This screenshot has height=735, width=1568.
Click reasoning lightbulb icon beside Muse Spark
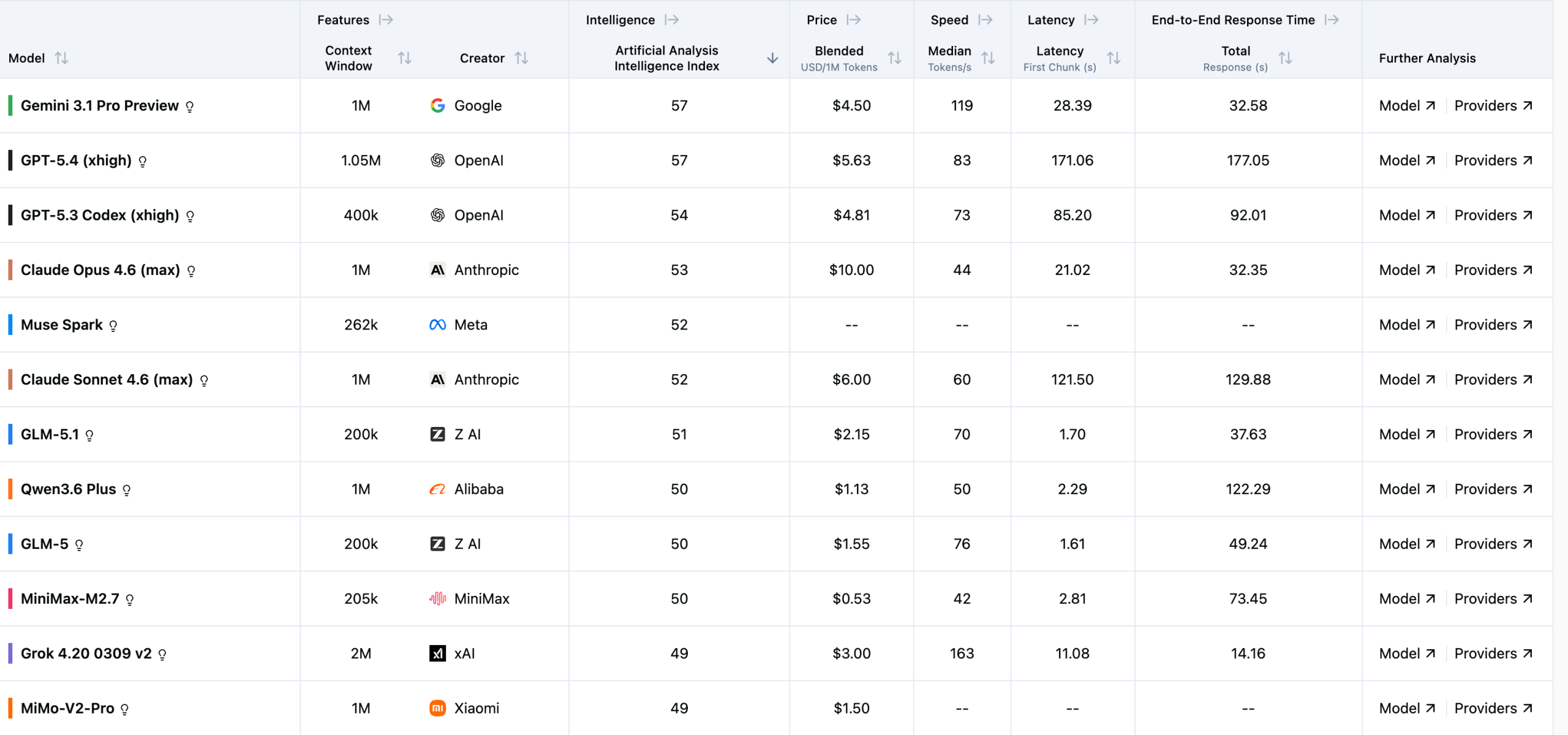[x=113, y=326]
